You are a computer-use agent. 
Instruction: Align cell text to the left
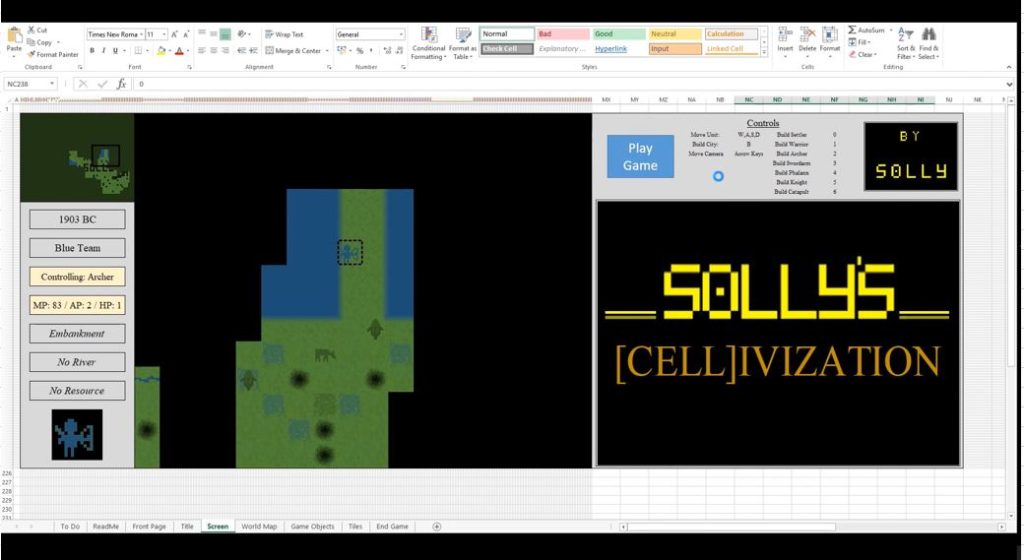coord(202,51)
